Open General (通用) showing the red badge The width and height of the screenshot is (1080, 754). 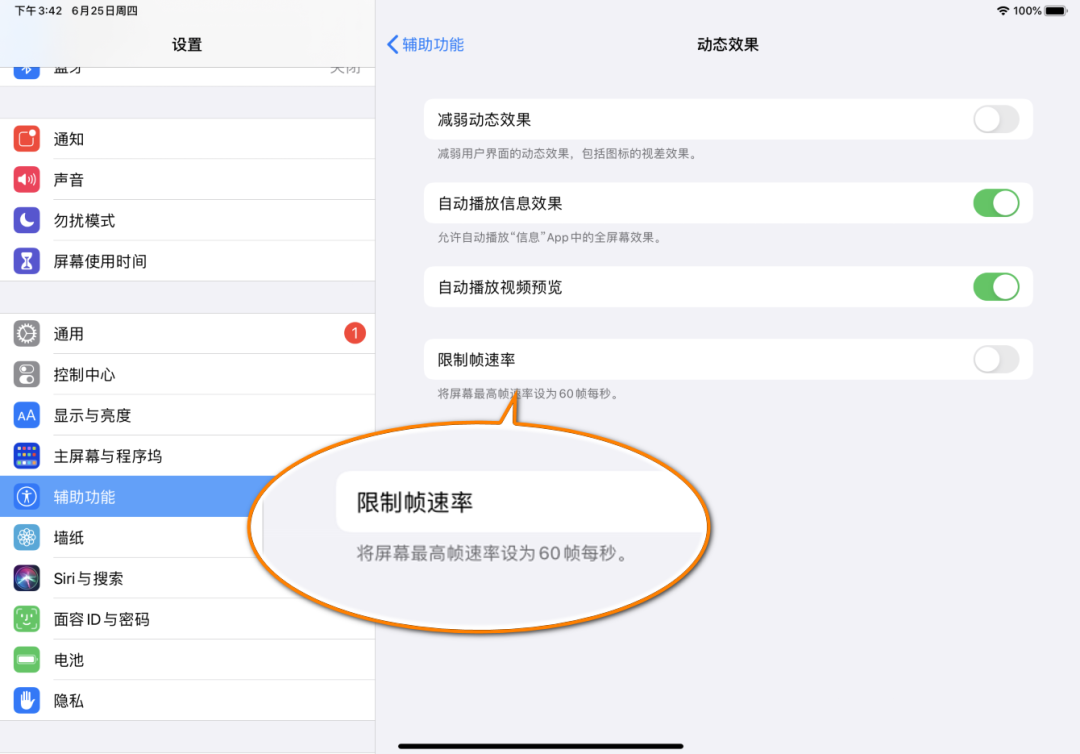(x=27, y=334)
